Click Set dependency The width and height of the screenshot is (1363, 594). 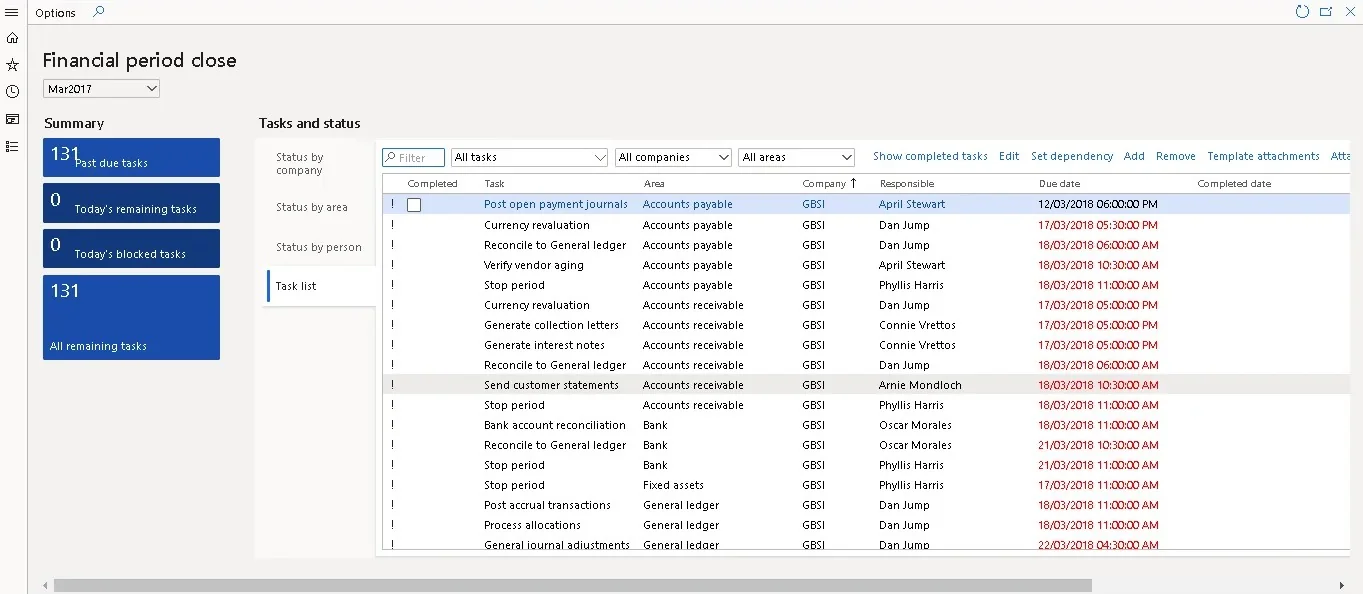[1072, 156]
